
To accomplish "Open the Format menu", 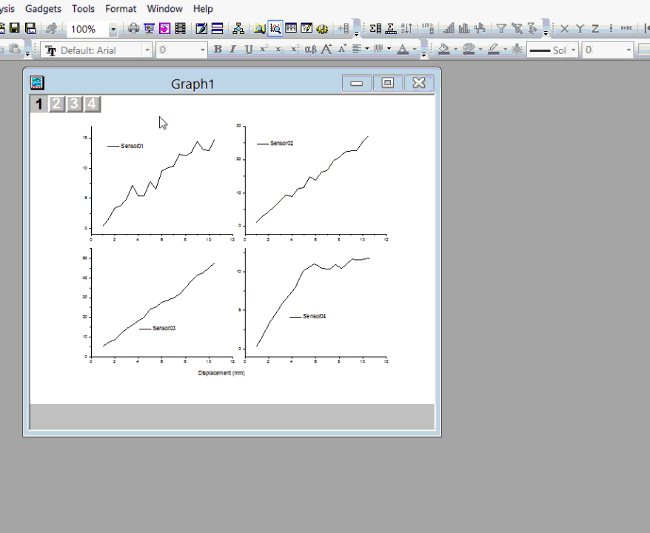I will pos(121,9).
